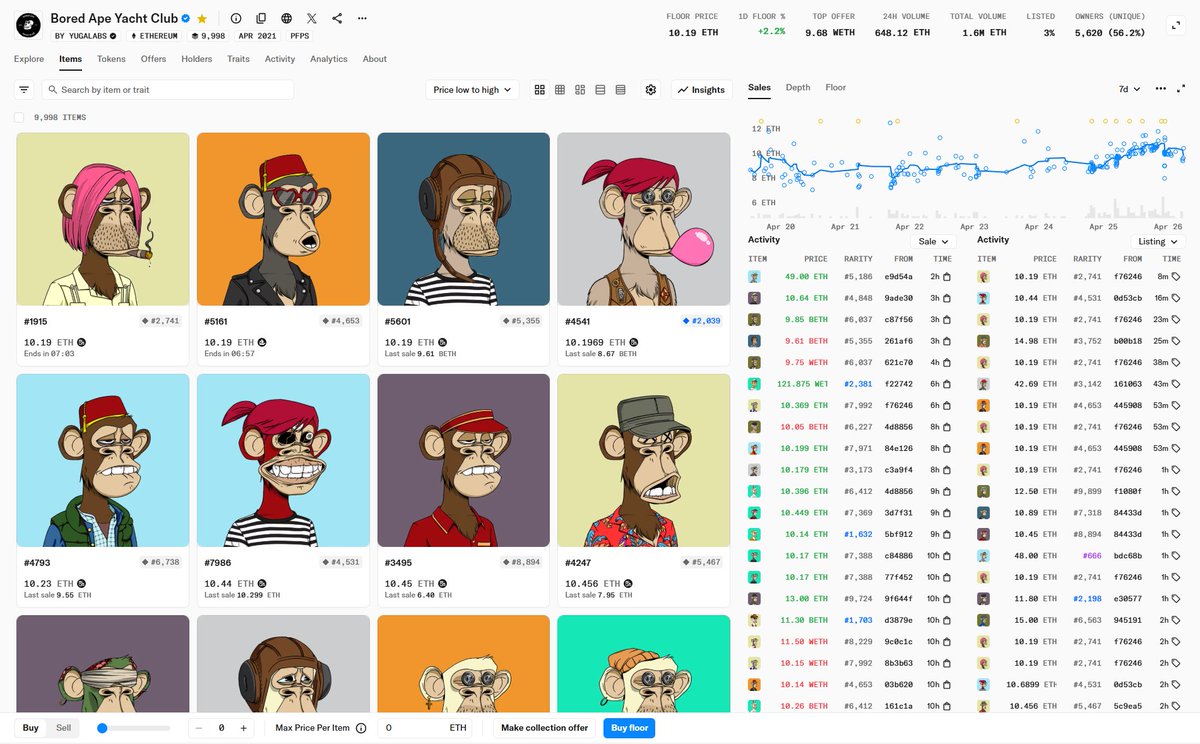Share the collection
The height and width of the screenshot is (744, 1200).
(337, 18)
